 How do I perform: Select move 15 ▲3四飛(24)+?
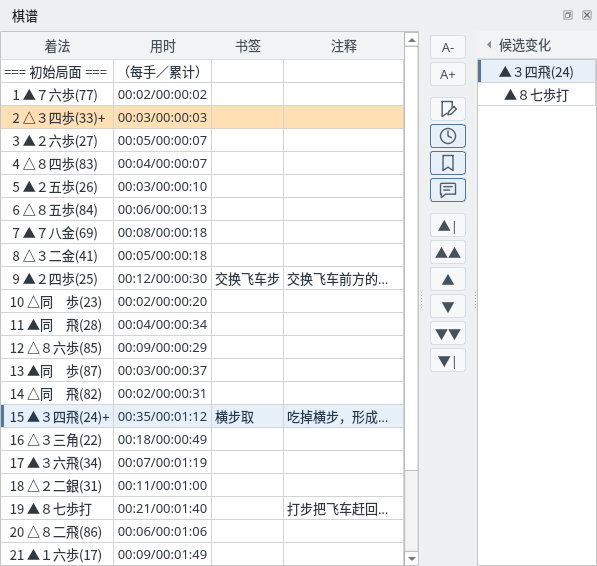pos(202,416)
